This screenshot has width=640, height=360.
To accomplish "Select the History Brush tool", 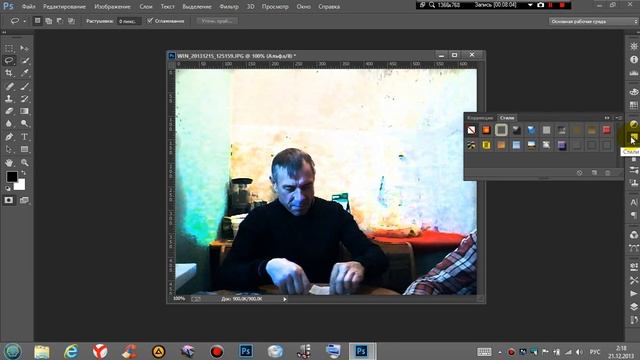I will point(24,98).
